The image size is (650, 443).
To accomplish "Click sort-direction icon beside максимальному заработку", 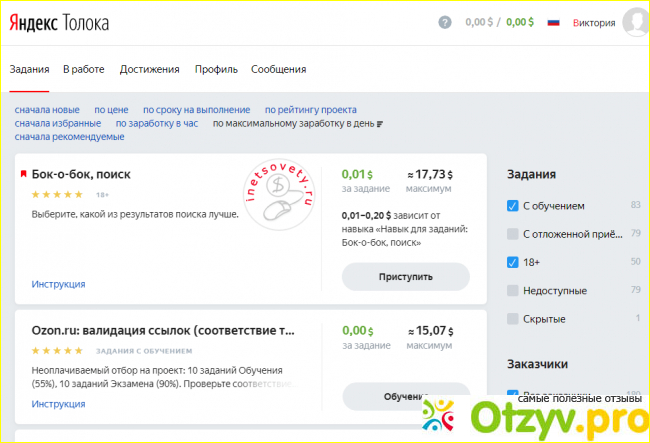I will [379, 124].
